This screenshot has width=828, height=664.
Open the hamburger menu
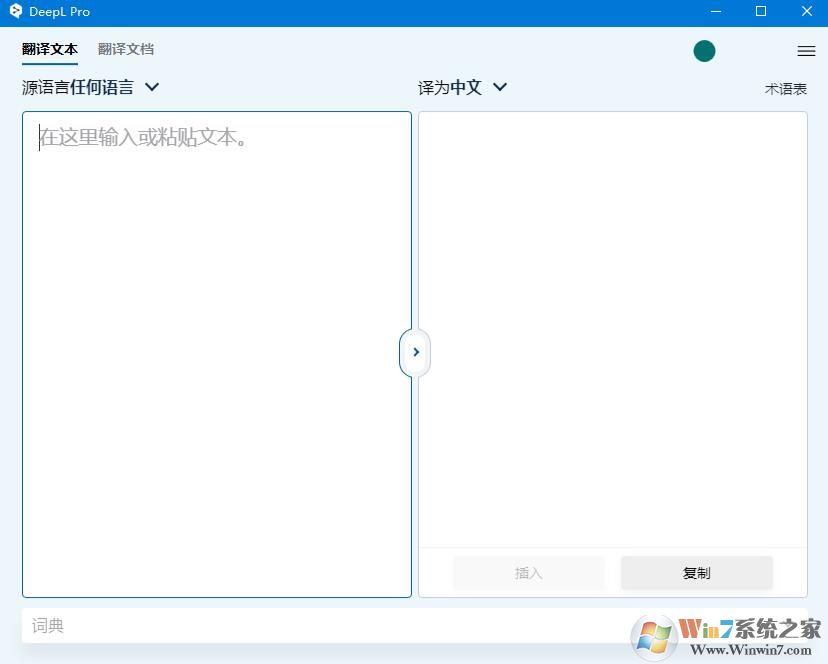point(806,51)
